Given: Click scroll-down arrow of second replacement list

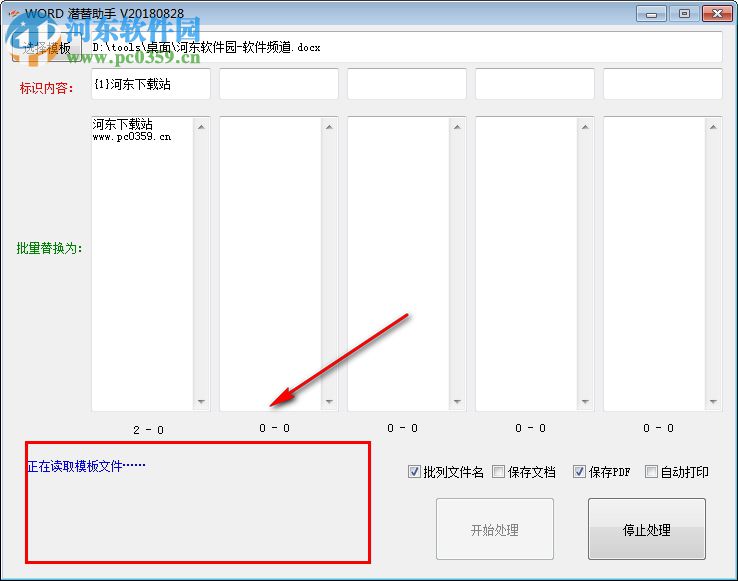Looking at the screenshot, I should pyautogui.click(x=329, y=402).
